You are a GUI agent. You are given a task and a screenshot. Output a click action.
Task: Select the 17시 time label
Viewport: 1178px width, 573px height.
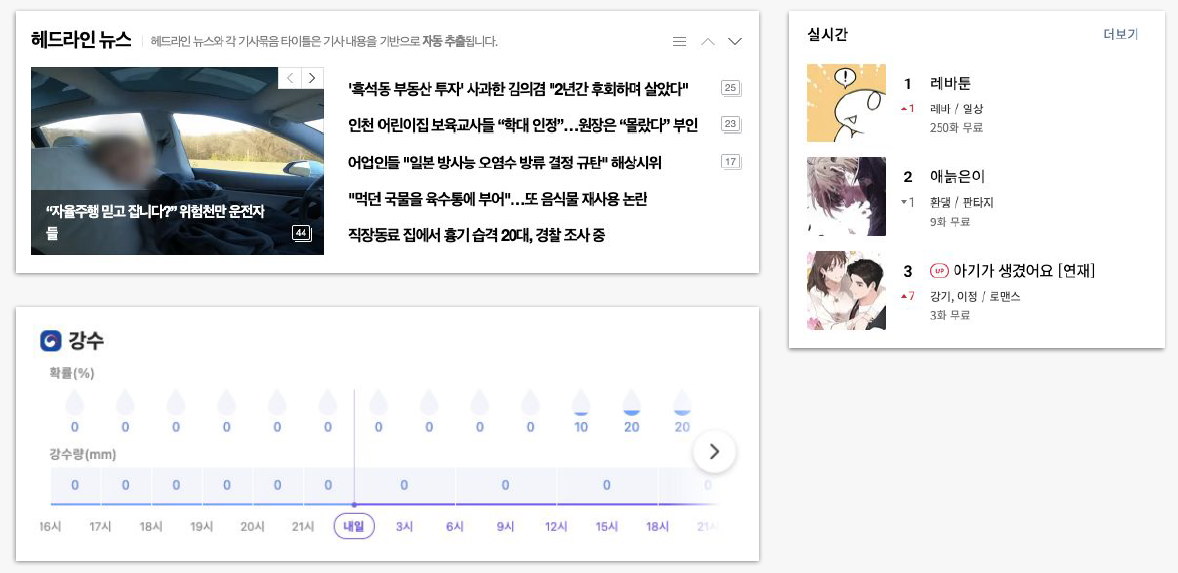point(100,526)
